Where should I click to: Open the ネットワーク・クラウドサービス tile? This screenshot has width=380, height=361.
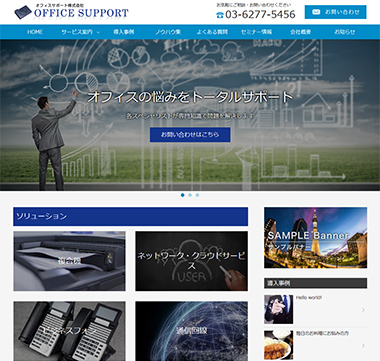(x=191, y=261)
